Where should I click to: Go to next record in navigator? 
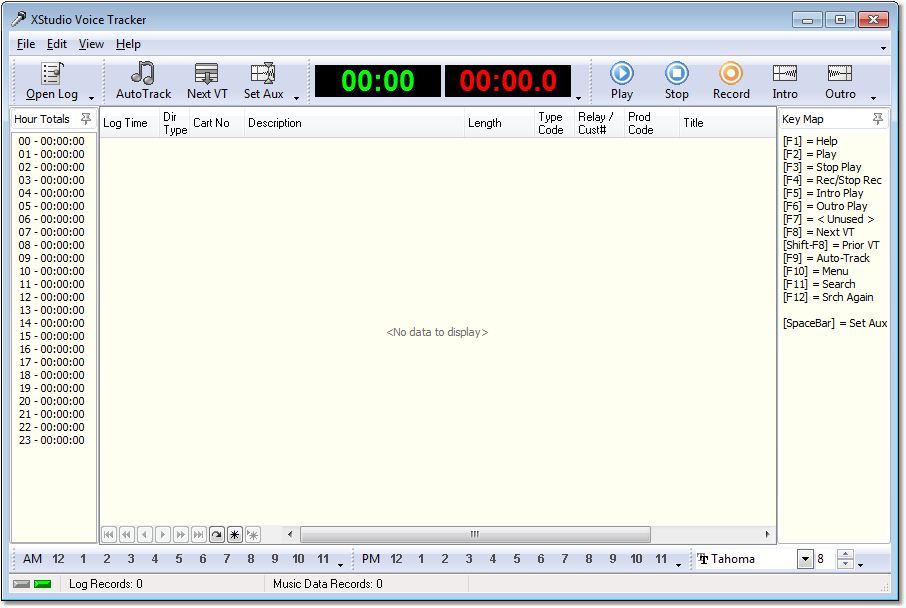pos(162,535)
